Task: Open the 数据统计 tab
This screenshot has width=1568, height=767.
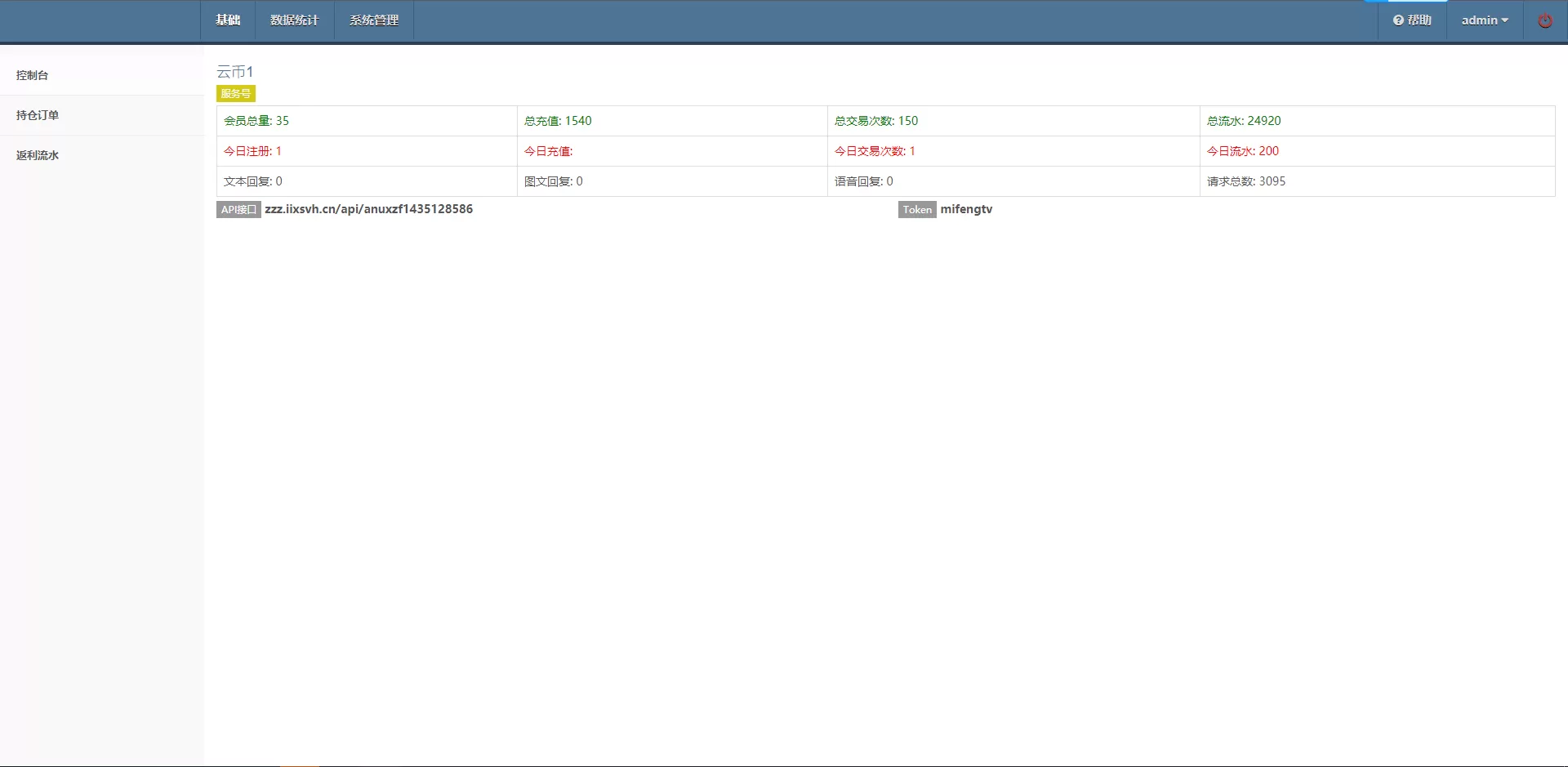Action: tap(294, 20)
